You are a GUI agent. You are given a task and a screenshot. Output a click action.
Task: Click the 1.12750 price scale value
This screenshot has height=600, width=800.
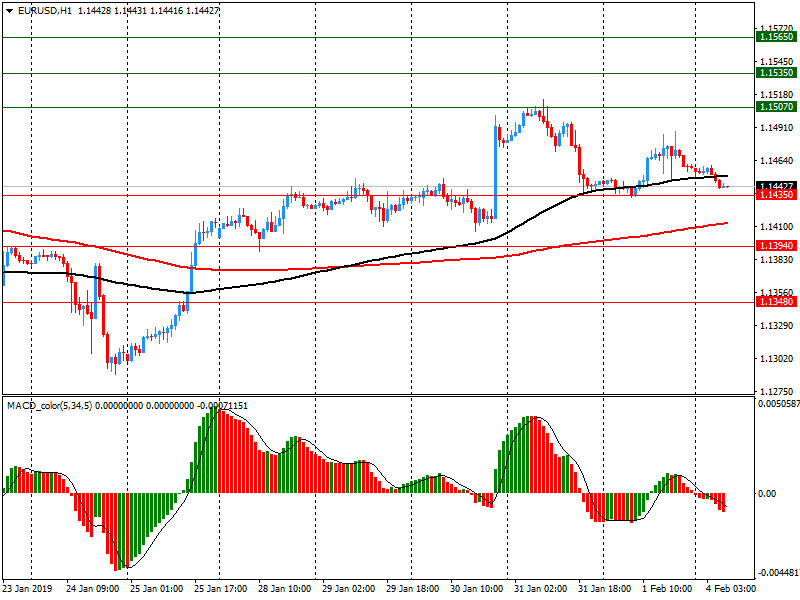click(777, 391)
